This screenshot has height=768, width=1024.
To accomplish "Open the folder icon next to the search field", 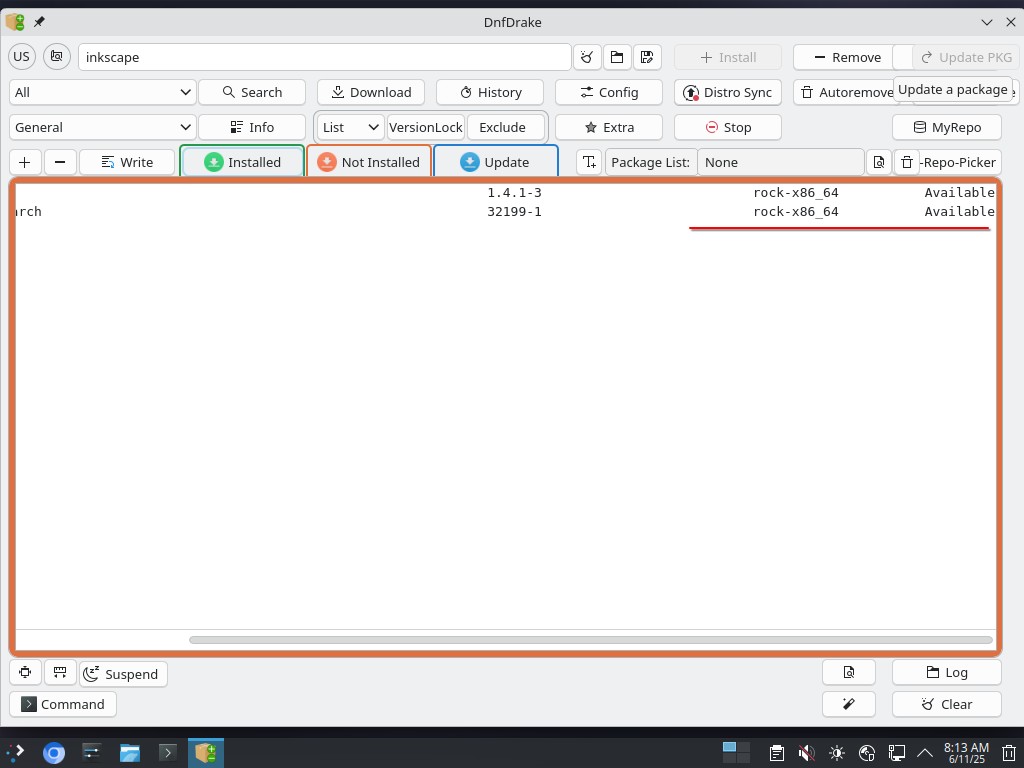I will point(616,57).
